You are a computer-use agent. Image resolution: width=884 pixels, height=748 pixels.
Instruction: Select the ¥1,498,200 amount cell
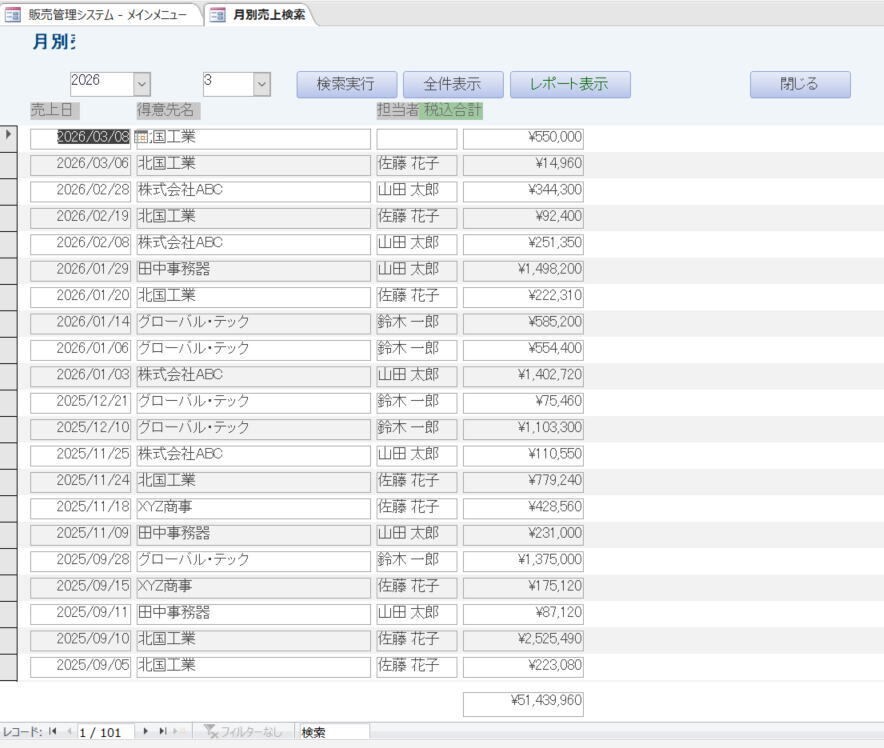[523, 271]
